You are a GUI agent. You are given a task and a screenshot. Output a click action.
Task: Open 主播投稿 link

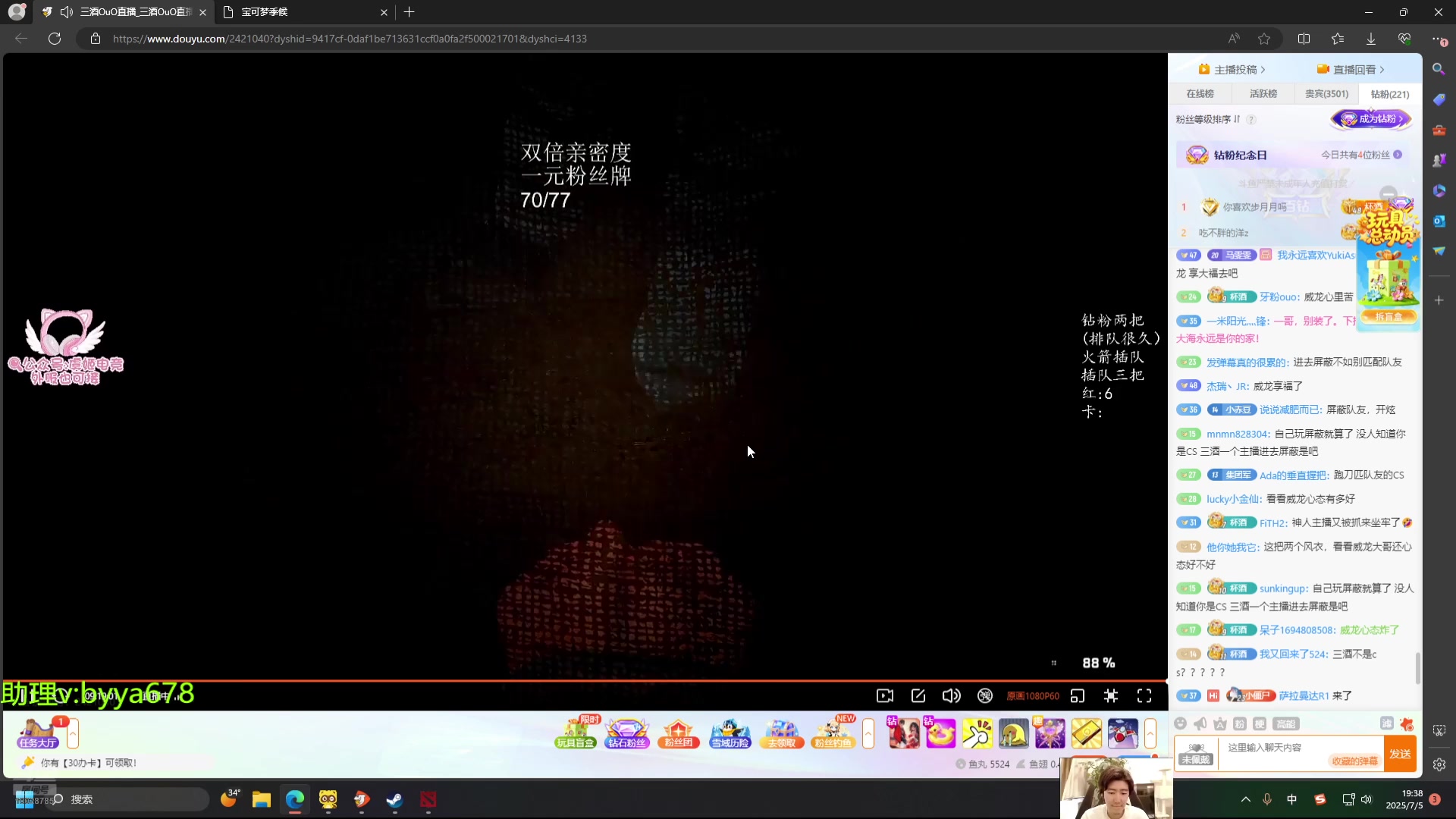pos(1232,70)
